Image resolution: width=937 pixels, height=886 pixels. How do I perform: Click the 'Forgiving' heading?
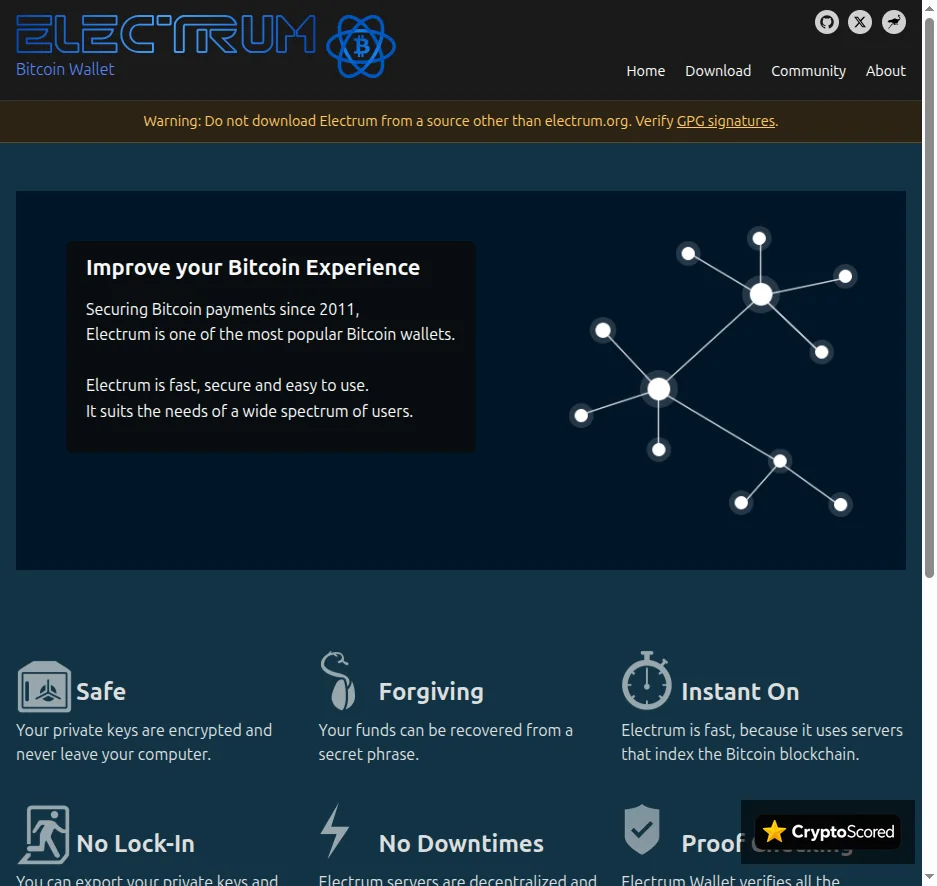[431, 692]
